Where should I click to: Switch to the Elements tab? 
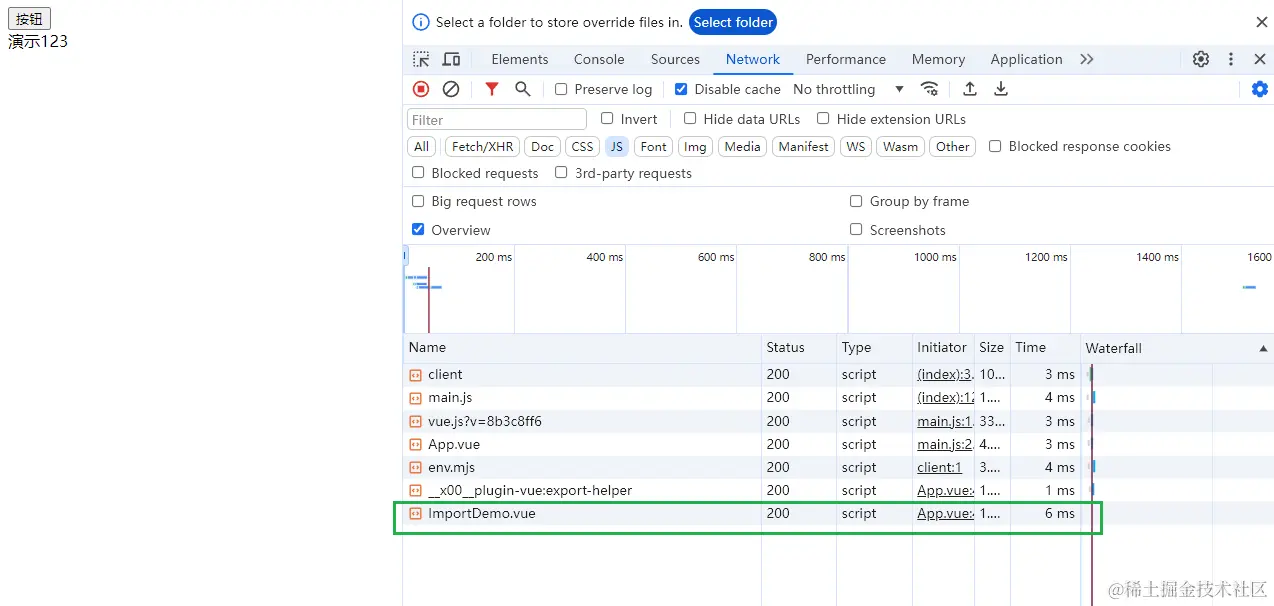coord(520,59)
